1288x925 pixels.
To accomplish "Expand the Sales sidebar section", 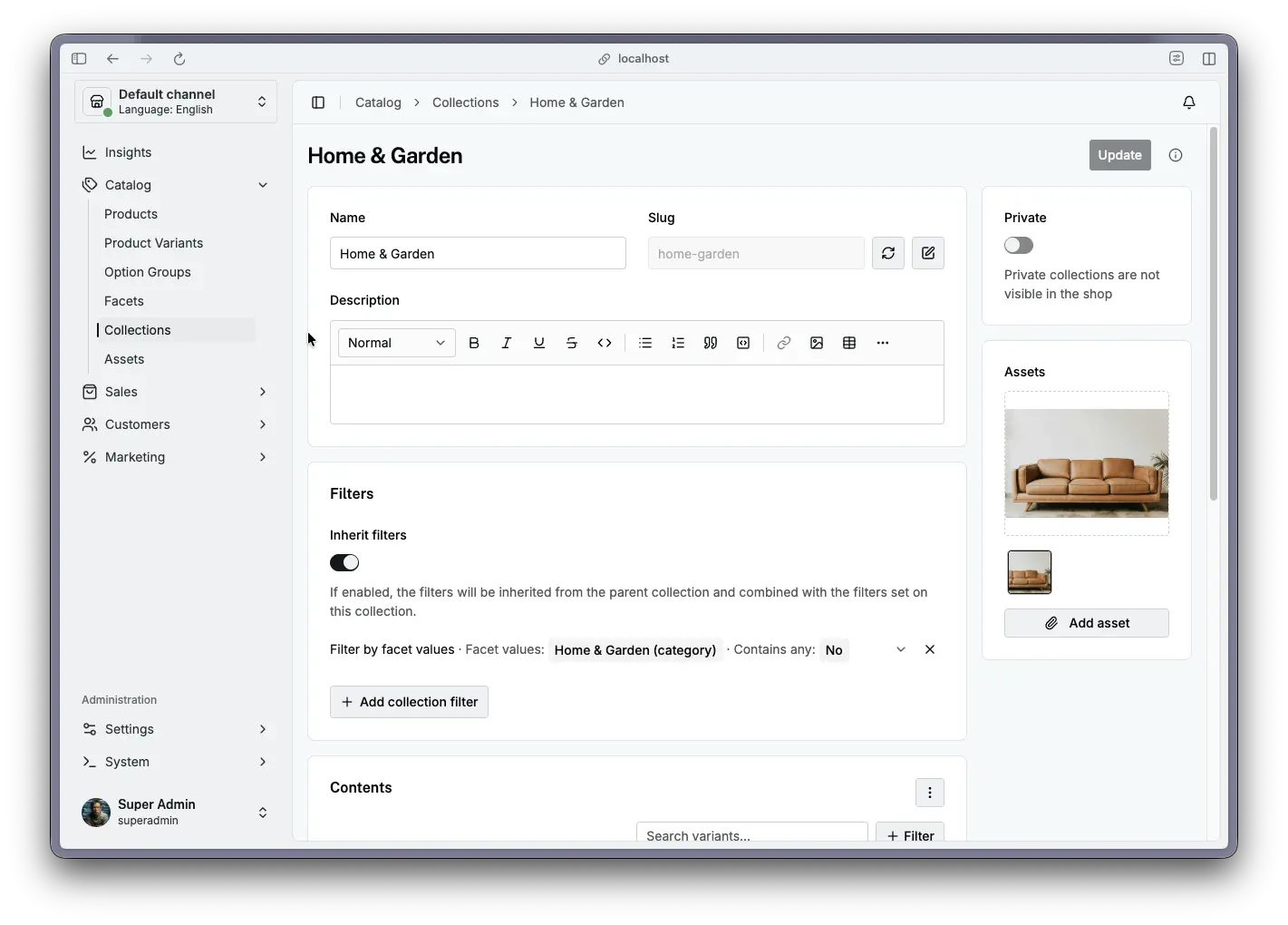I will [x=176, y=392].
